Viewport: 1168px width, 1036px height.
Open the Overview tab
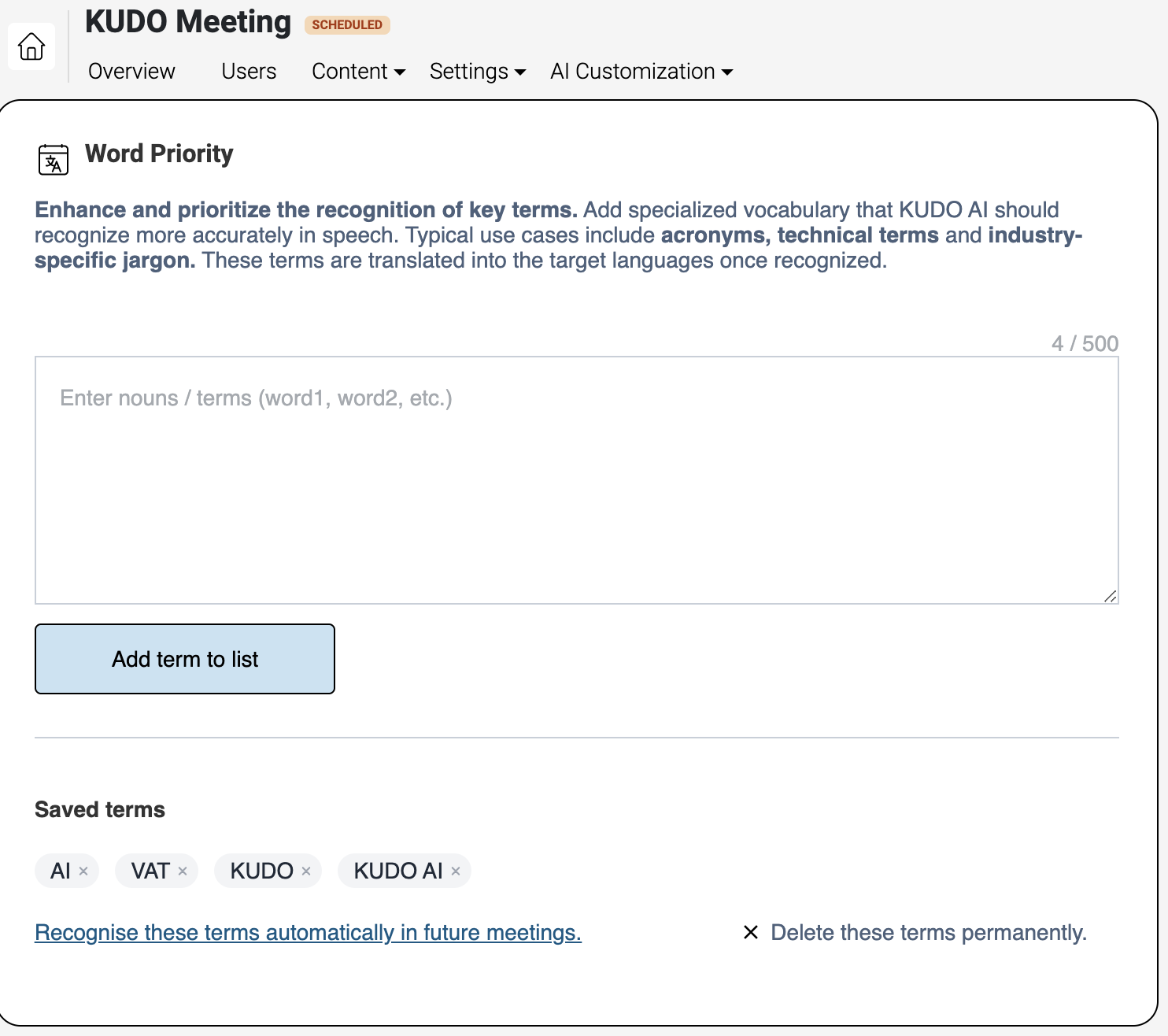pyautogui.click(x=131, y=71)
